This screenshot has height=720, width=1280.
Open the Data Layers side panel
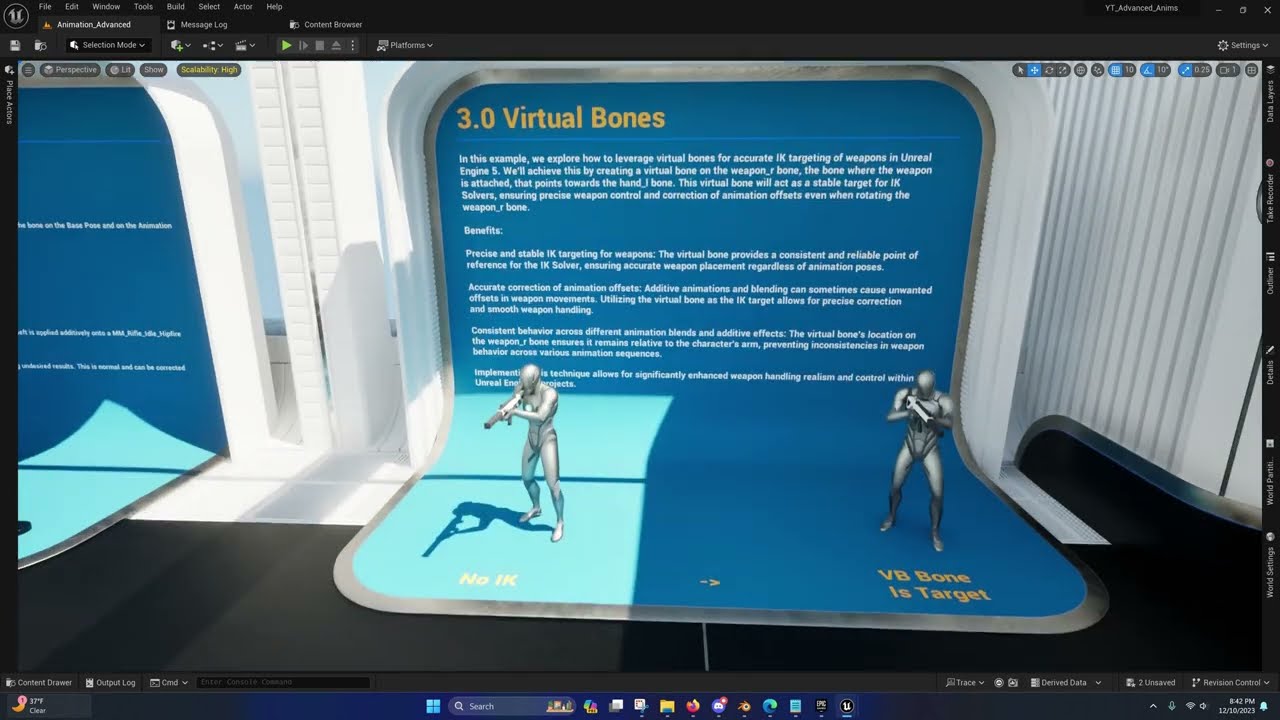(1270, 96)
